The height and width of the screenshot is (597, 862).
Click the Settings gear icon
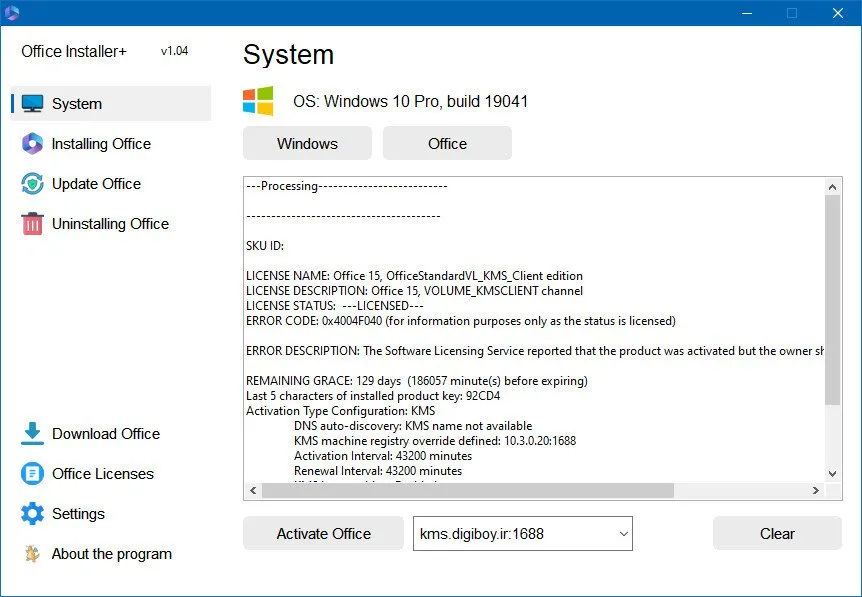click(x=32, y=513)
